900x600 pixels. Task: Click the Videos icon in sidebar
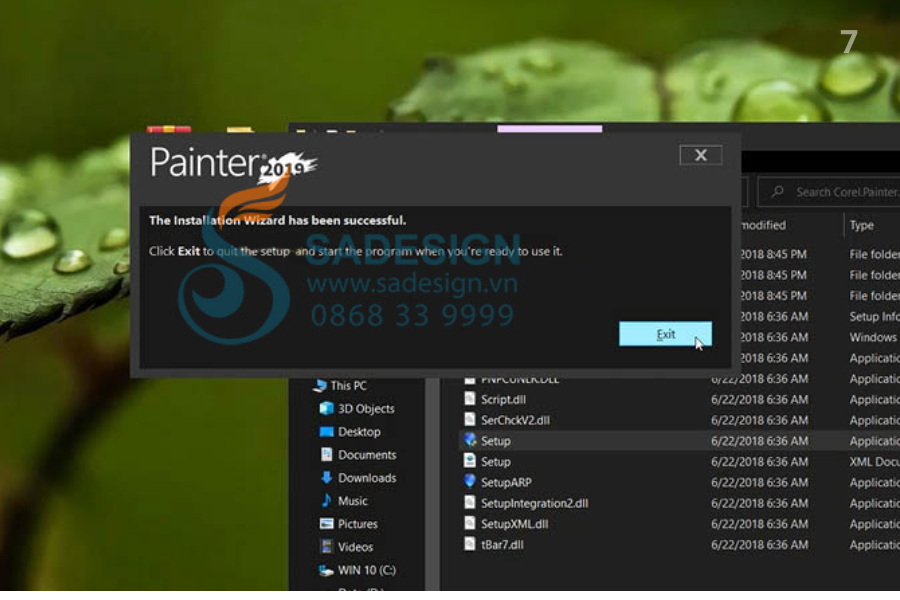326,547
